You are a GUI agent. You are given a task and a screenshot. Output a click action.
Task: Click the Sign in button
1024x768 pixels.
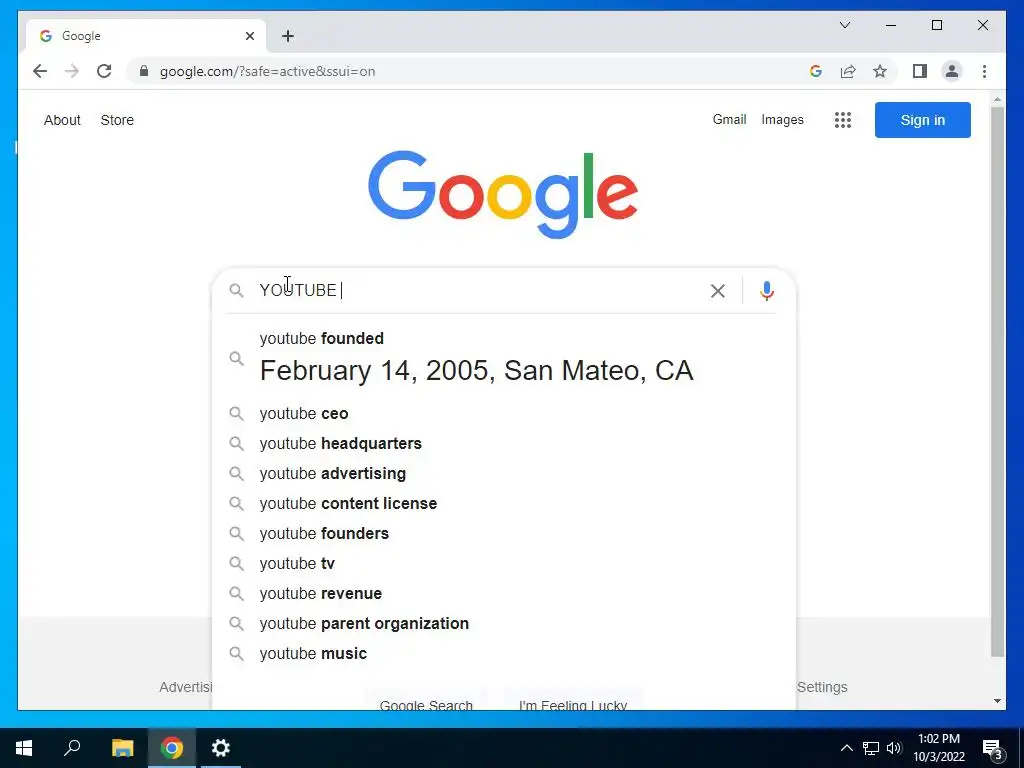pos(922,120)
